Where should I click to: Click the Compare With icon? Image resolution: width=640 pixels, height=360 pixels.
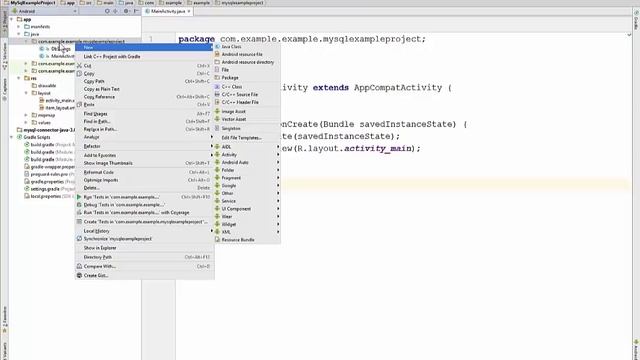79,266
